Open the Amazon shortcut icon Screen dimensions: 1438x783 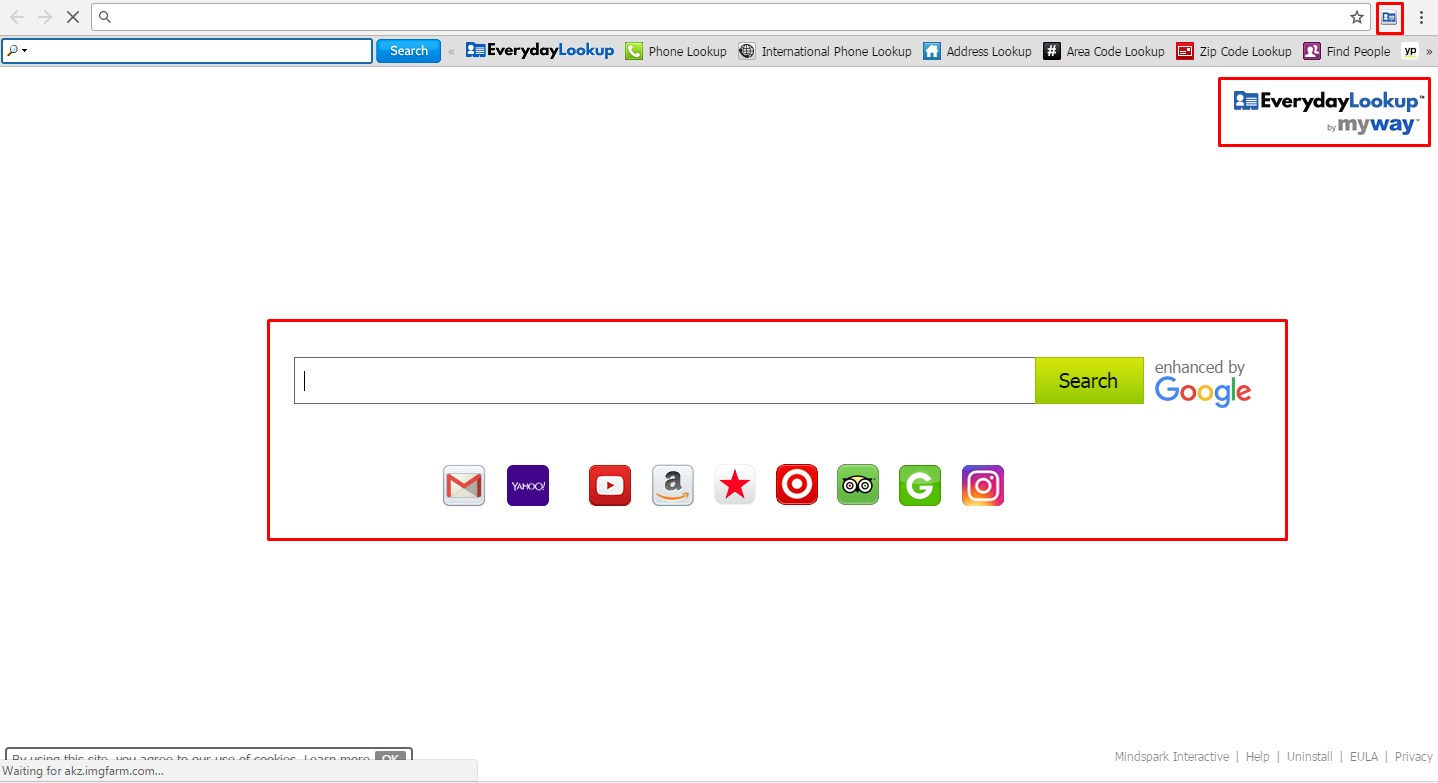(x=673, y=486)
